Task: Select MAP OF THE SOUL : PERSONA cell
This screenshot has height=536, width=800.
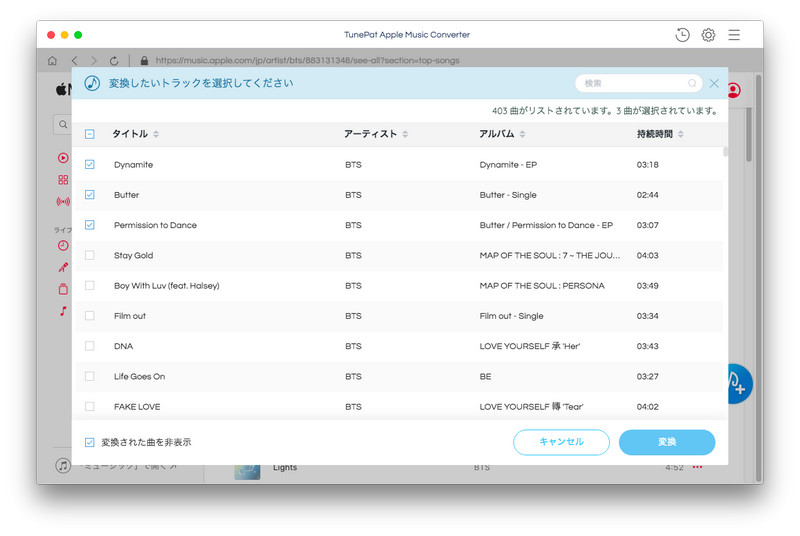Action: pos(542,286)
